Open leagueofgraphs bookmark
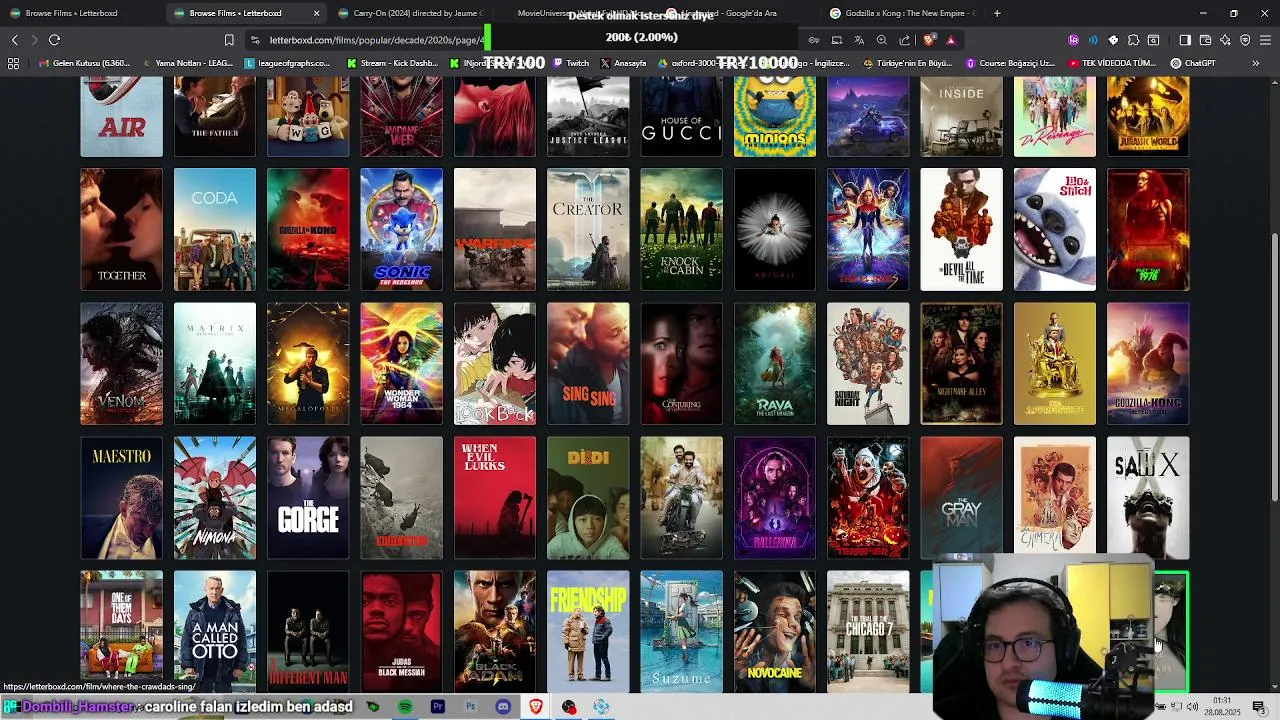1280x720 pixels. 288,63
